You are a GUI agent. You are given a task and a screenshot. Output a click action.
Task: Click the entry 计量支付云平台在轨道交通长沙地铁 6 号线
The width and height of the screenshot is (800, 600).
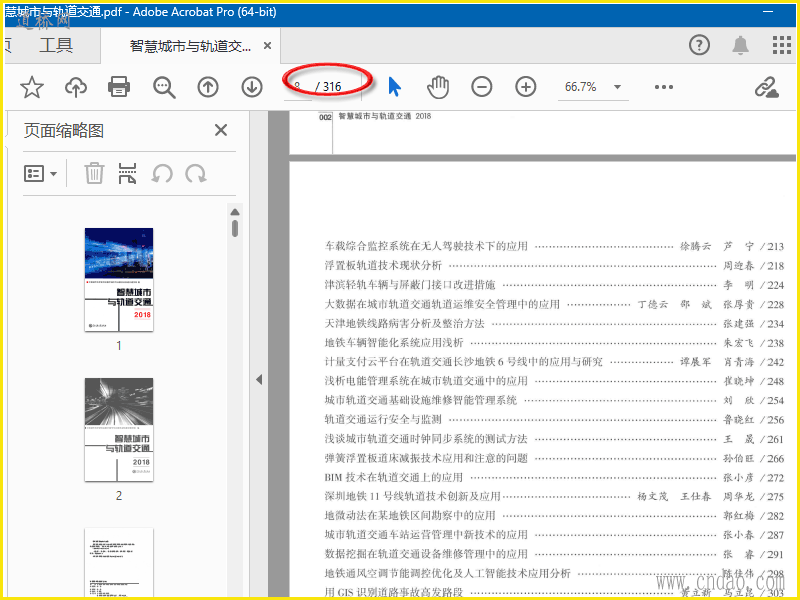pyautogui.click(x=463, y=362)
